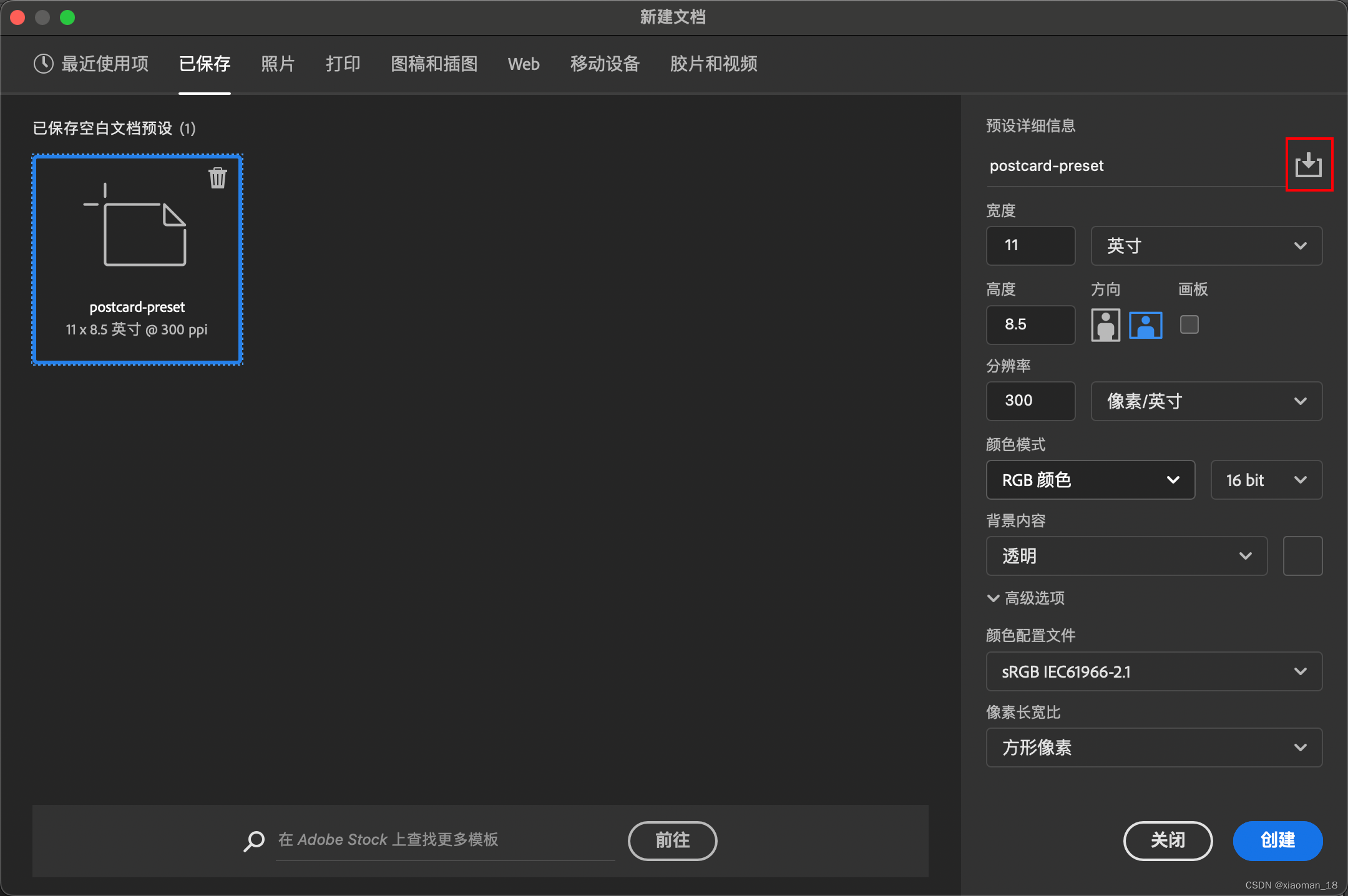Switch to the 图稿和插图 tab
This screenshot has width=1348, height=896.
pyautogui.click(x=434, y=64)
